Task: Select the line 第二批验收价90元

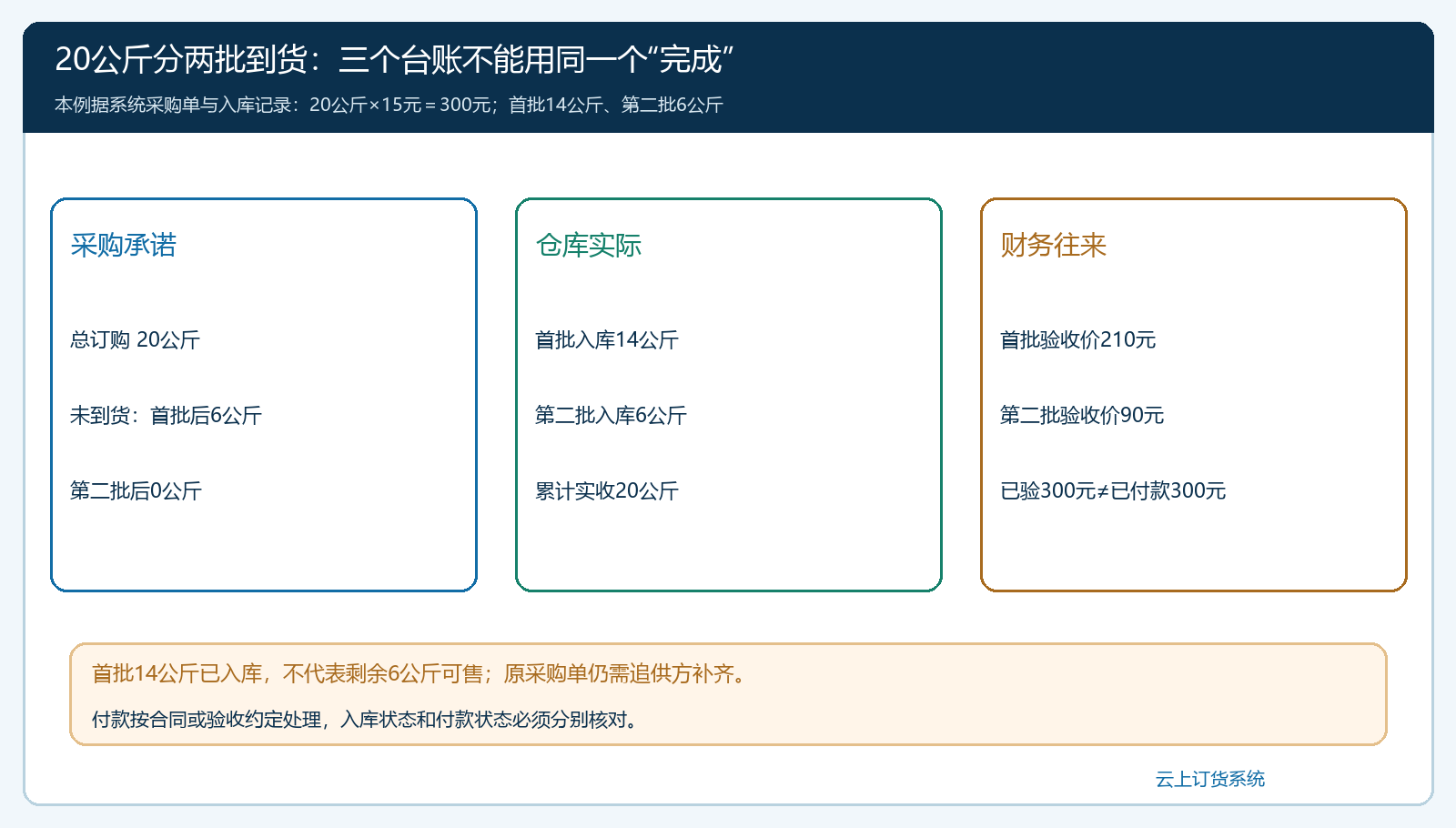Action: click(x=1082, y=415)
